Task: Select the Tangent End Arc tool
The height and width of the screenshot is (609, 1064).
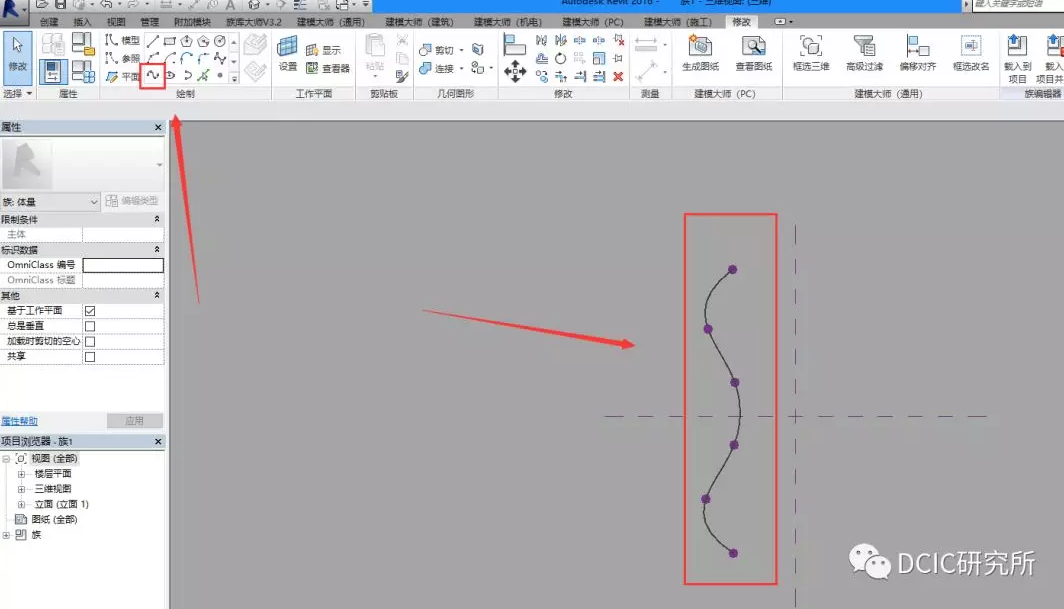Action: point(186,58)
